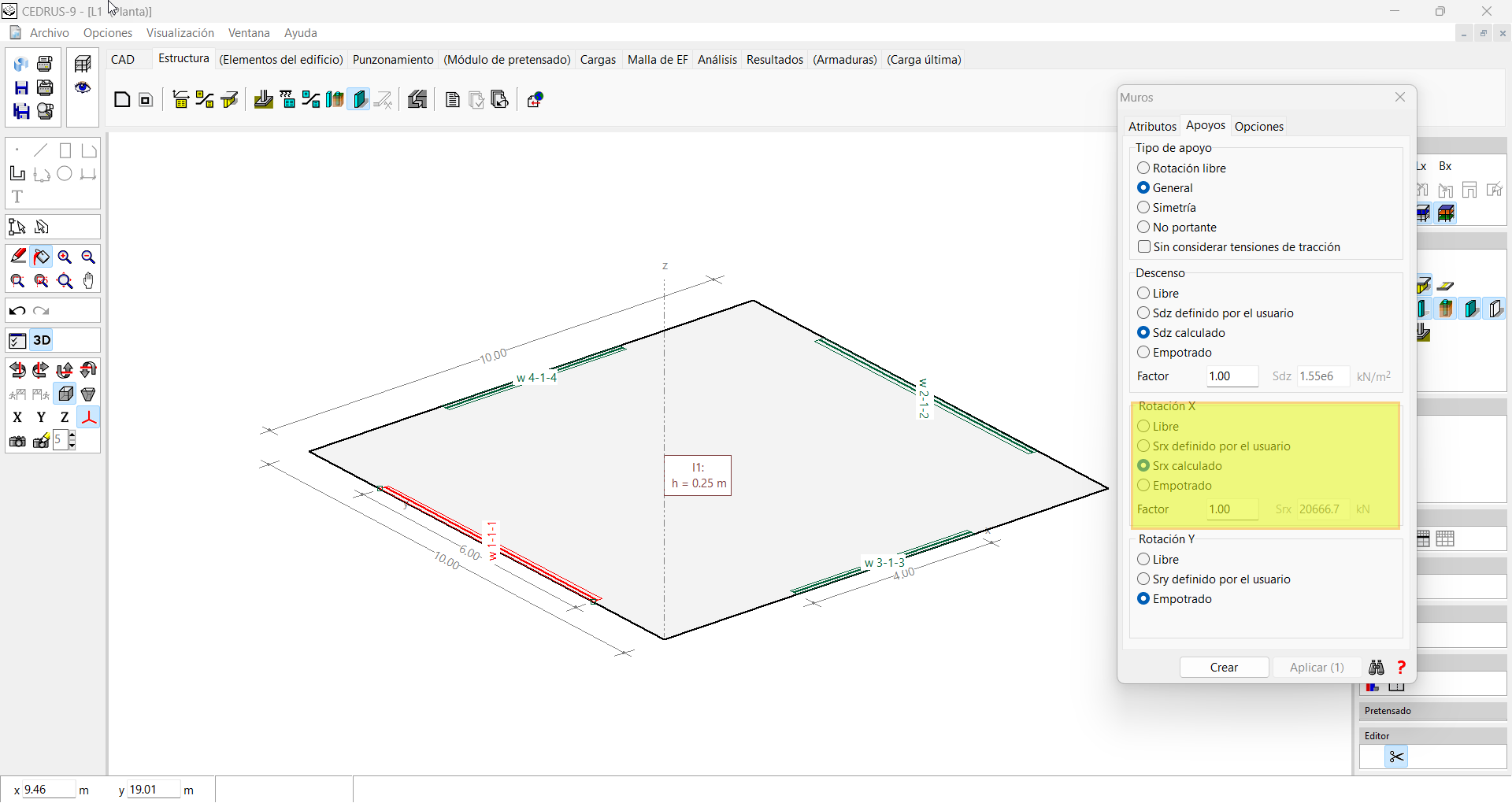Select the wall tool in Estructura toolbar
This screenshot has width=1512, height=803.
(x=360, y=100)
